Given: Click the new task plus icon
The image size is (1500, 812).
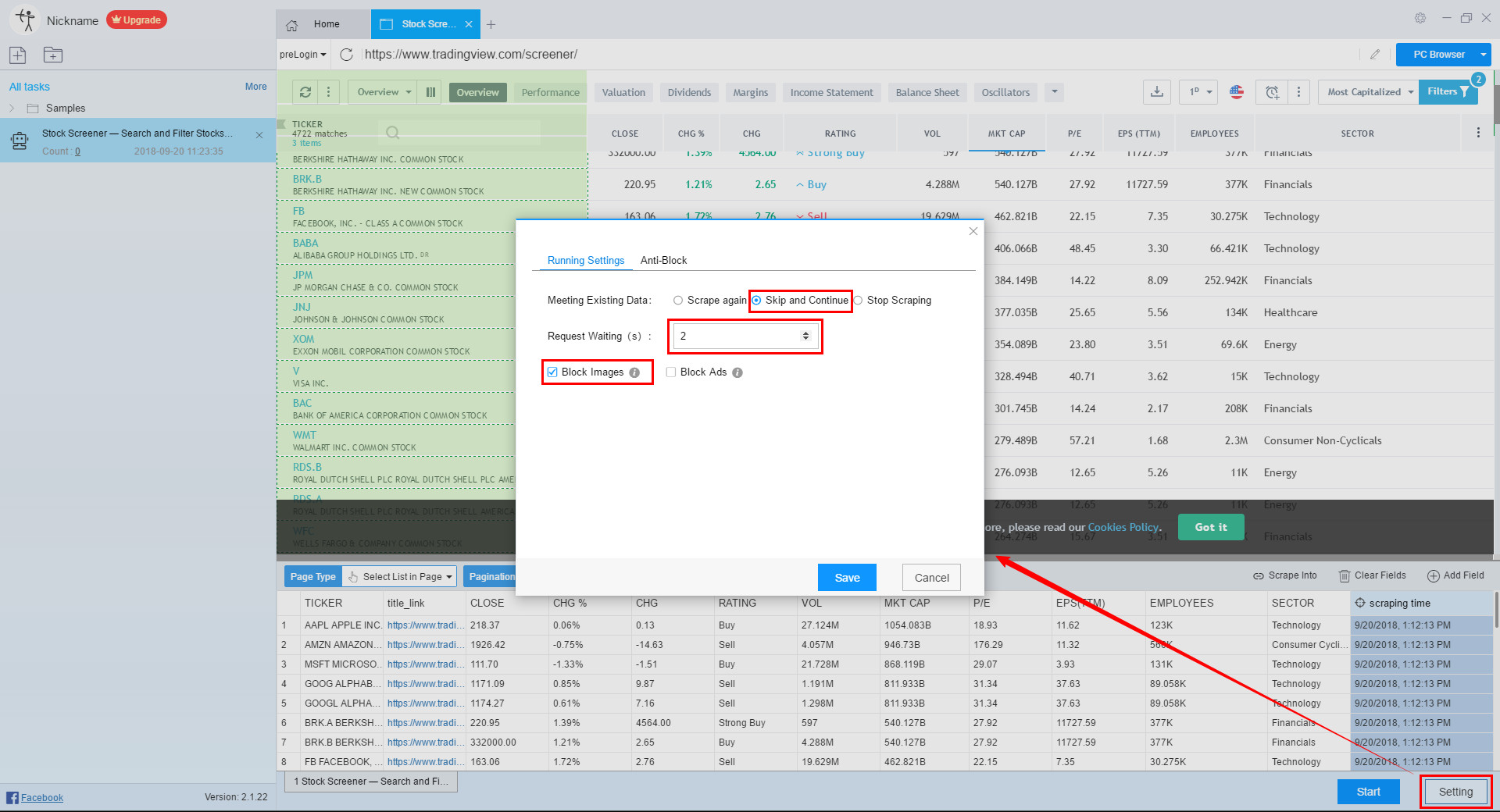Looking at the screenshot, I should coord(17,55).
